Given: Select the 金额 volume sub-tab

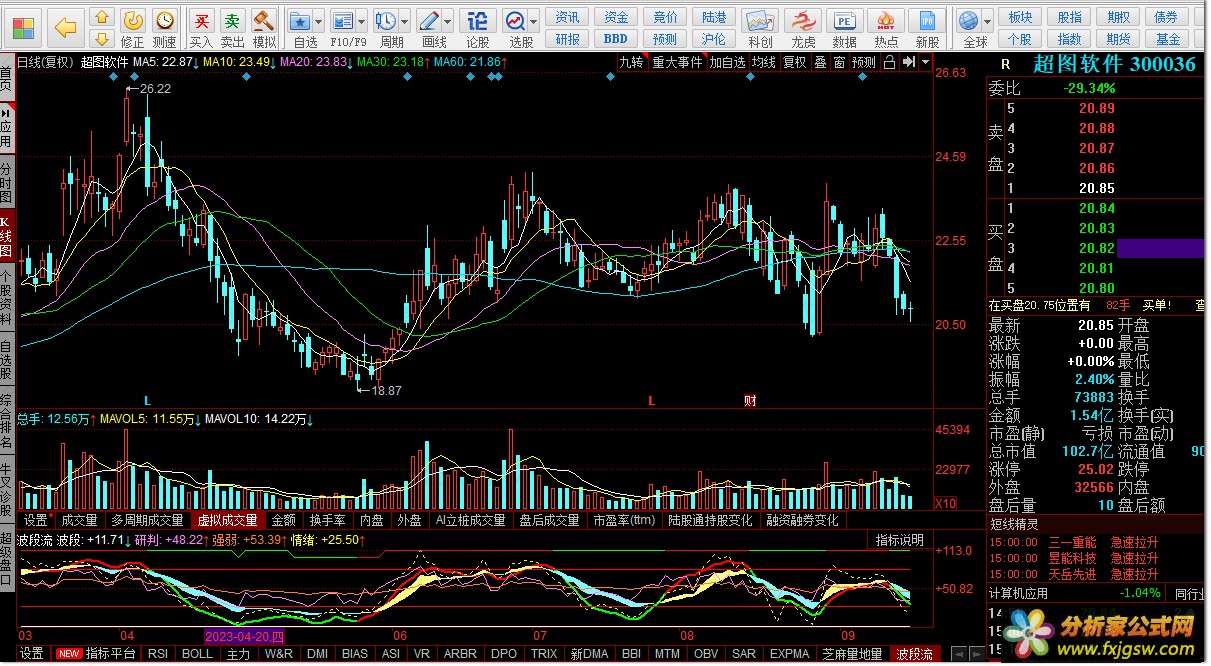Looking at the screenshot, I should pyautogui.click(x=283, y=520).
